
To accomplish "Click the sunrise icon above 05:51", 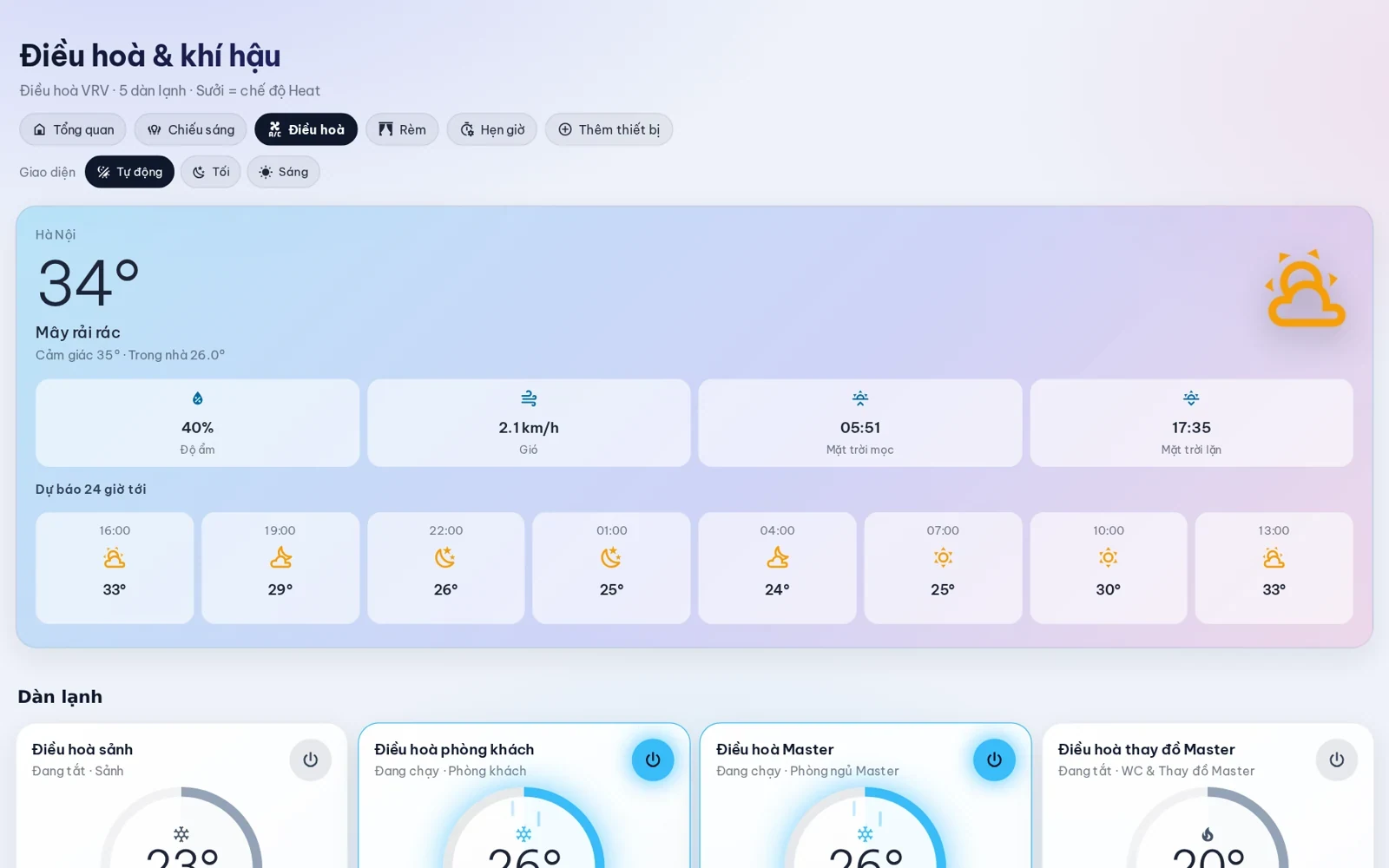I will click(860, 398).
